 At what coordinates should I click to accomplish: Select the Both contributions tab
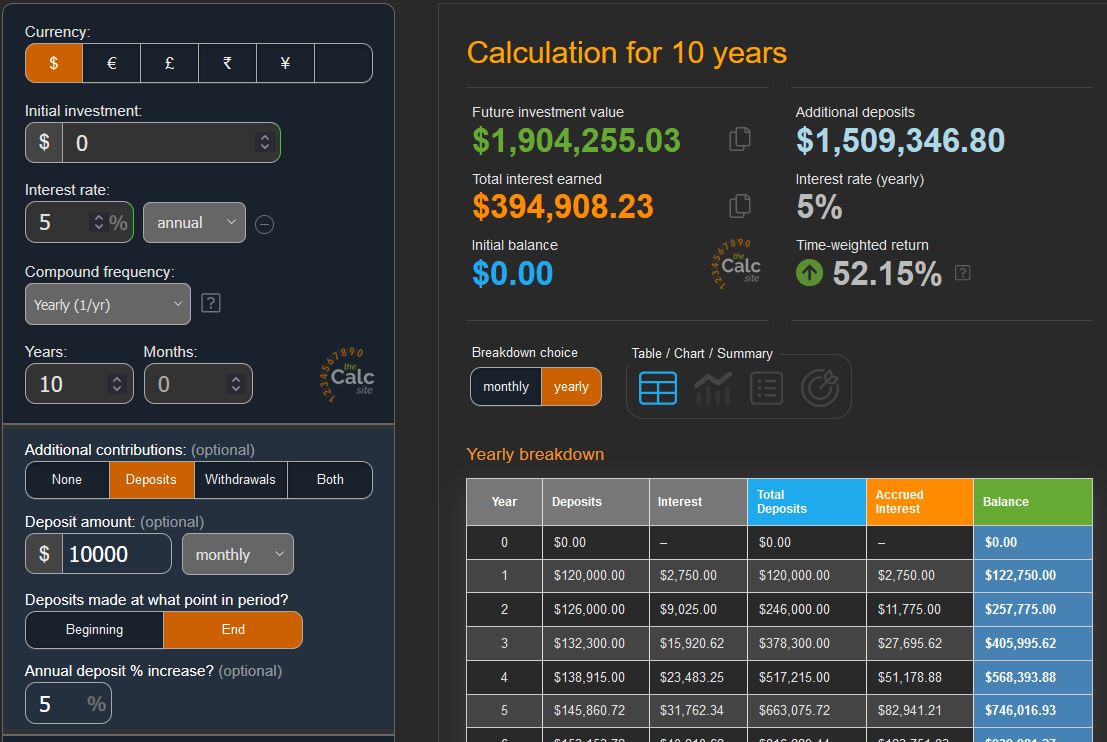pos(330,480)
